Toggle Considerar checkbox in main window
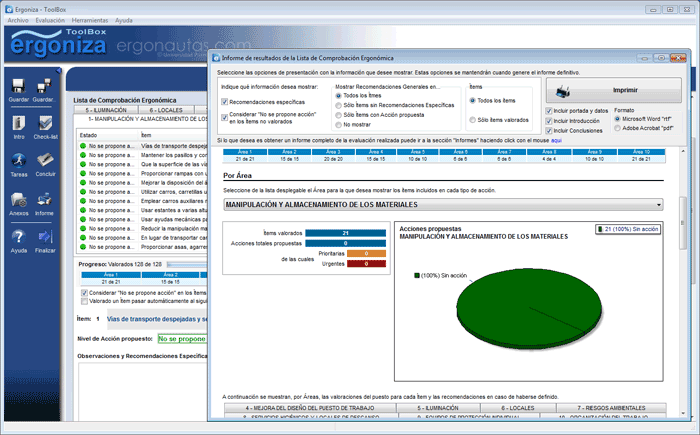700x435 pixels. tap(84, 293)
